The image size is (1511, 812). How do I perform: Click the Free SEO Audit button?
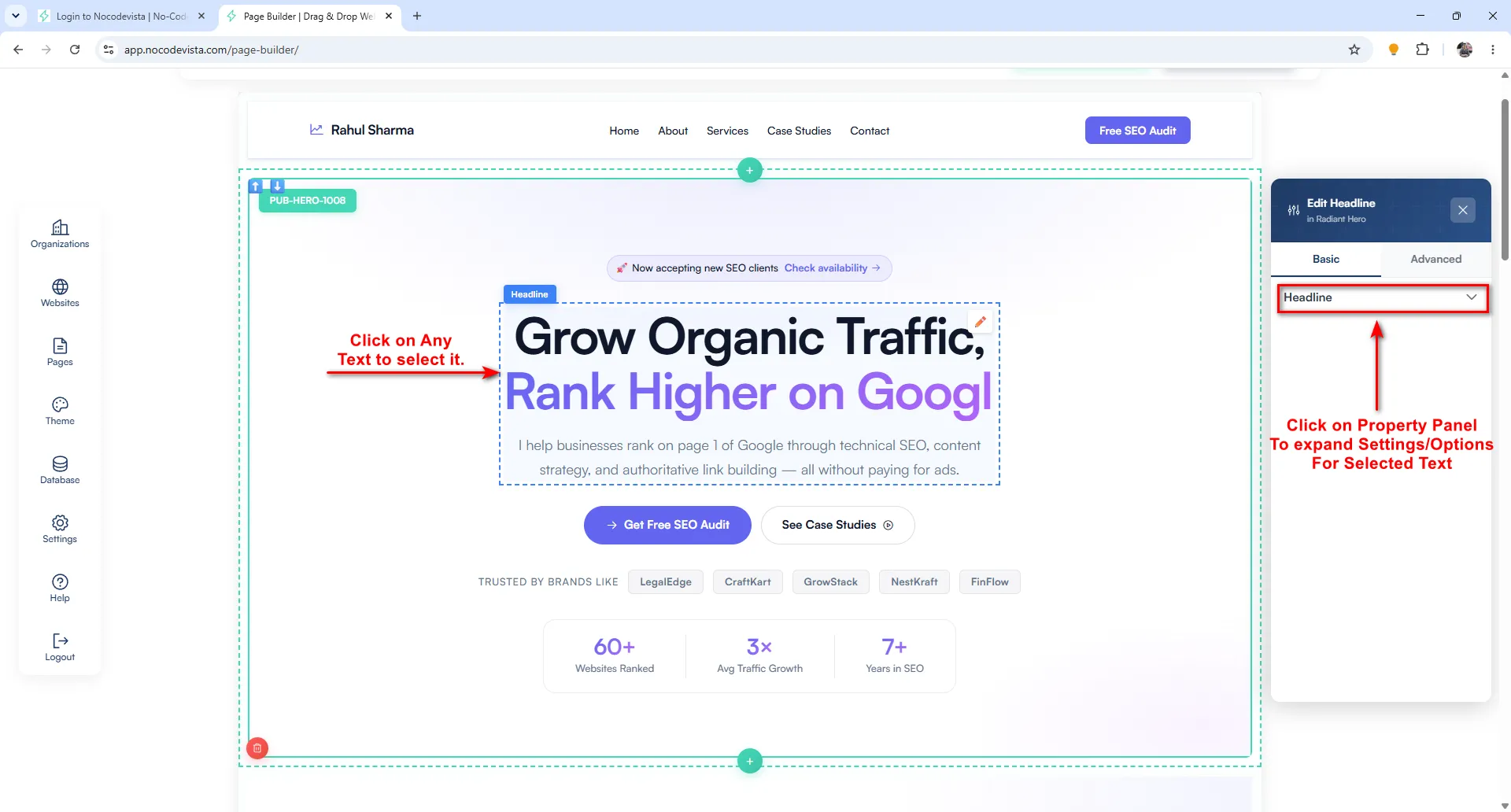click(x=1138, y=131)
